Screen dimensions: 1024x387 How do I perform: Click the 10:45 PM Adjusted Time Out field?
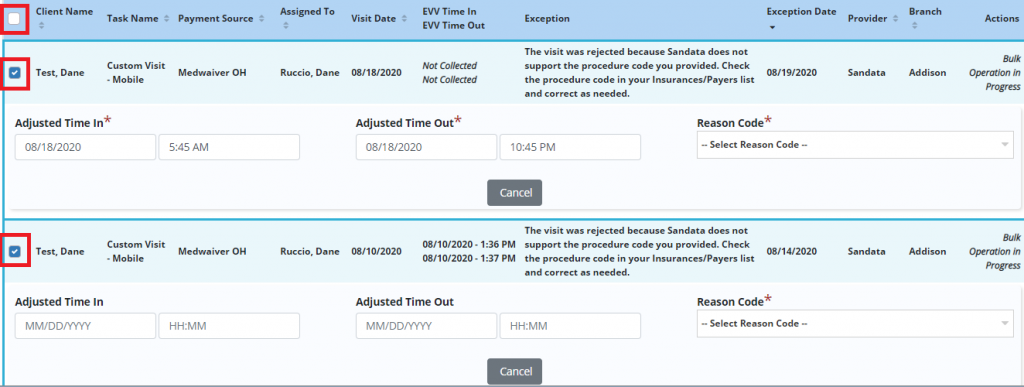tap(570, 147)
